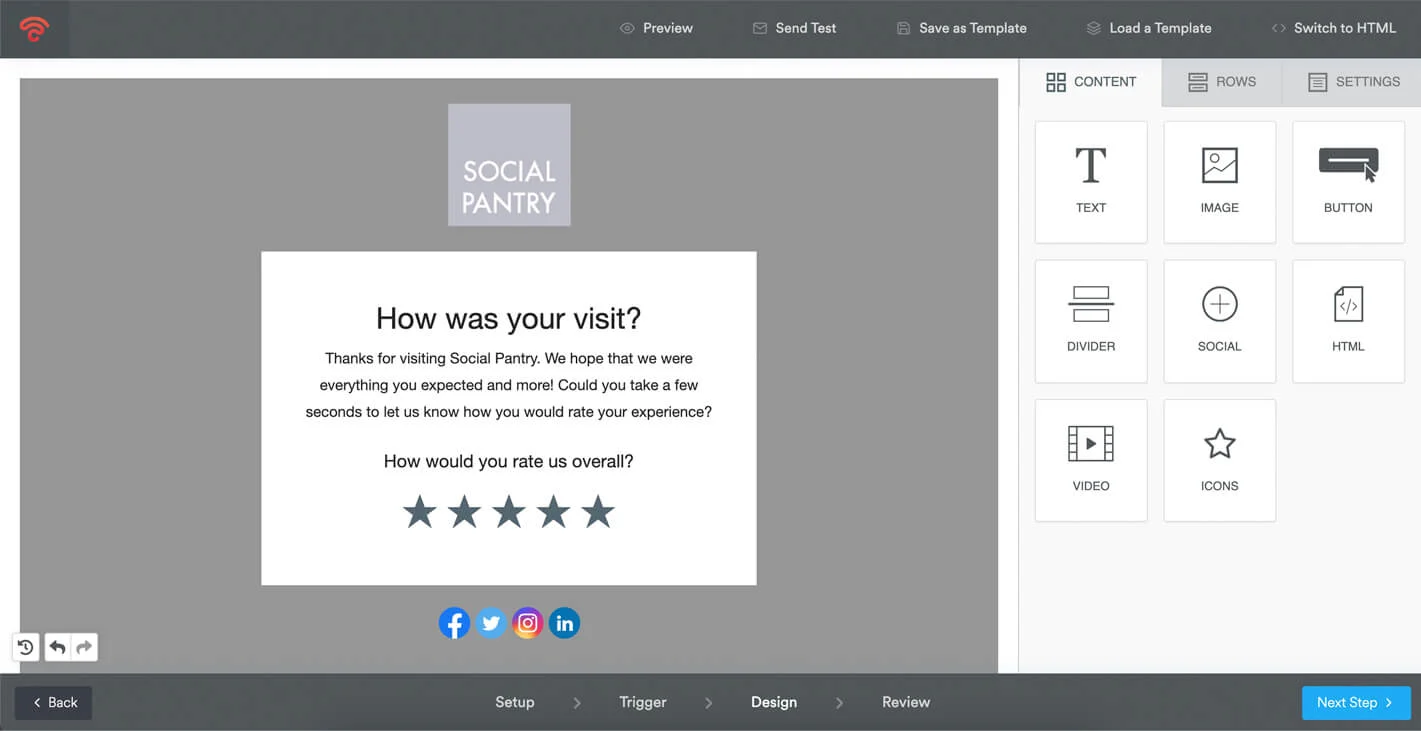1421x731 pixels.
Task: Open email Preview
Action: coord(656,28)
